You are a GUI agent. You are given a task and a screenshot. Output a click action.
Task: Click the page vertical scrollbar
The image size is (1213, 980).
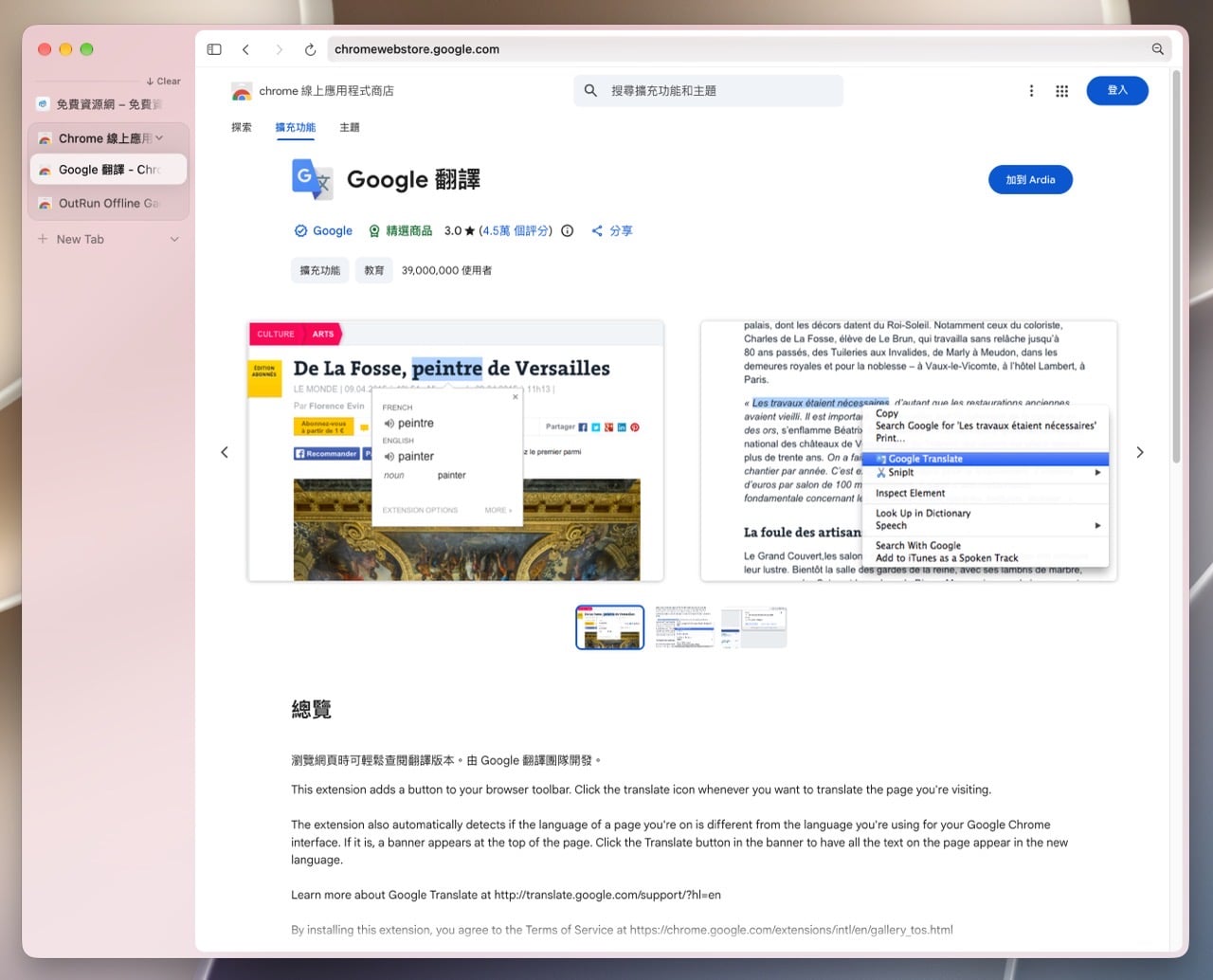coord(1176,265)
